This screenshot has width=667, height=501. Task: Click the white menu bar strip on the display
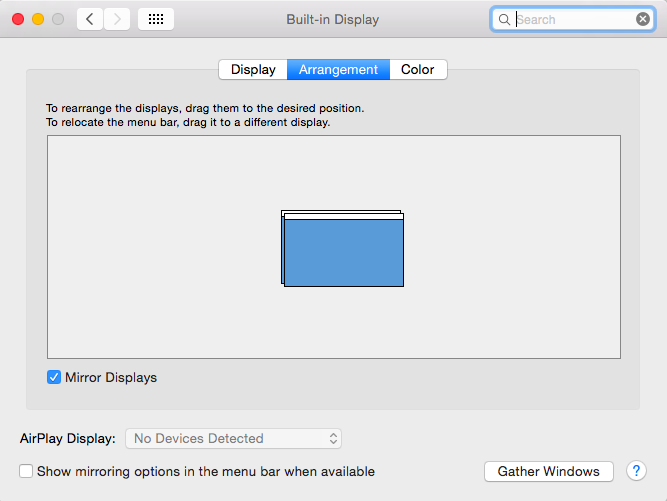342,214
